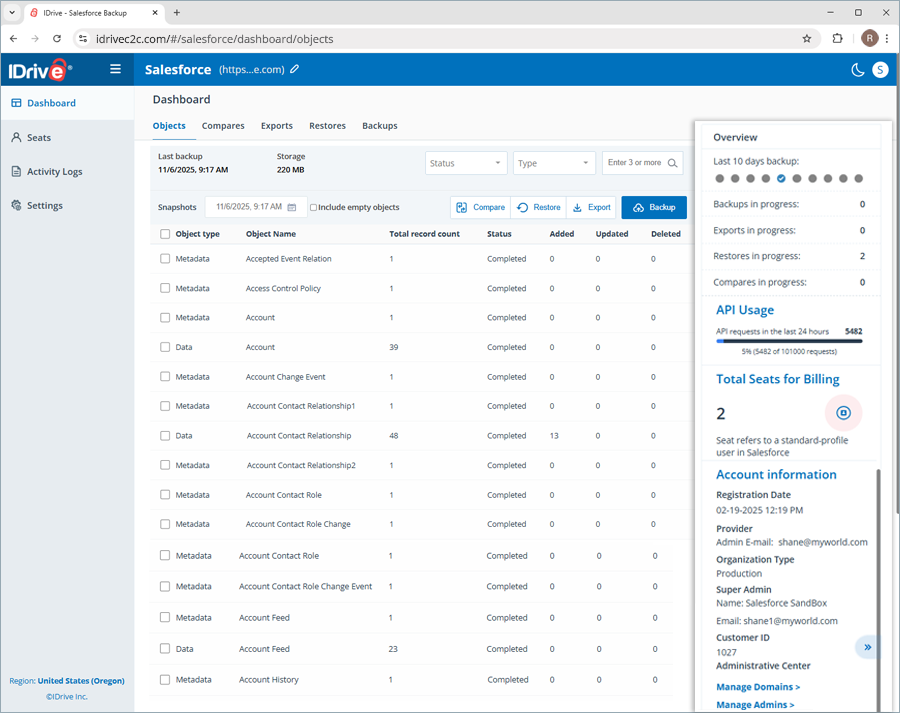This screenshot has height=713, width=900.
Task: Open the Manage Domains link
Action: point(758,687)
